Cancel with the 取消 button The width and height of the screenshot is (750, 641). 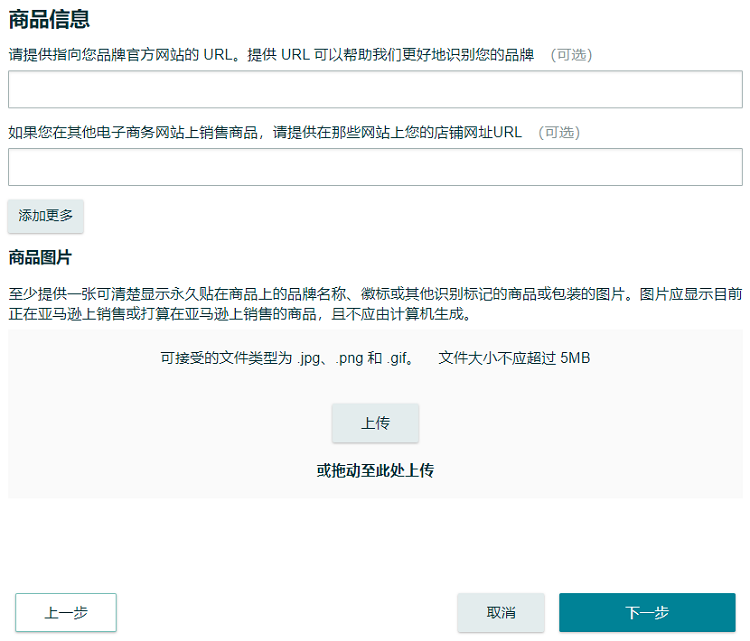pos(501,613)
